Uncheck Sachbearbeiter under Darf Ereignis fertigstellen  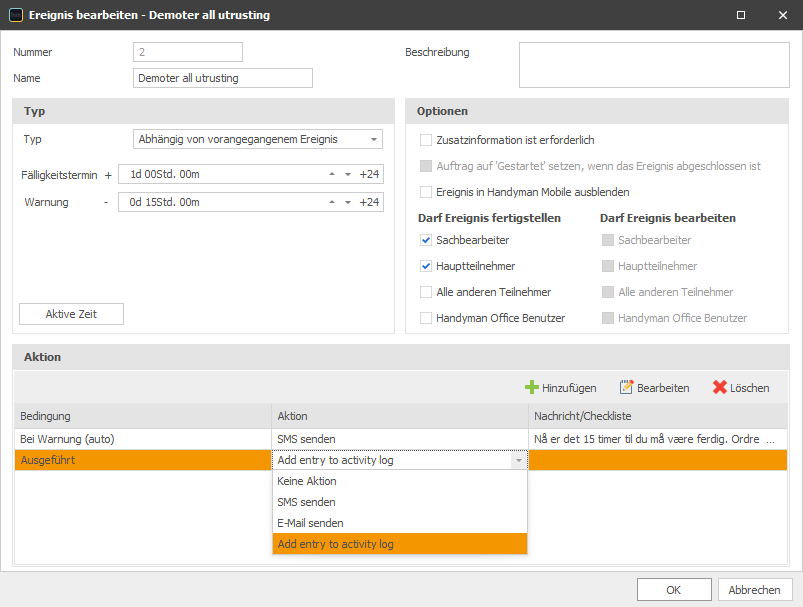(x=427, y=240)
